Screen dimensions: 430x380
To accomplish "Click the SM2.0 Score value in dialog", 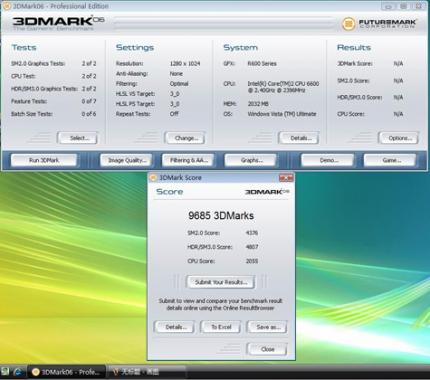I will pos(252,233).
